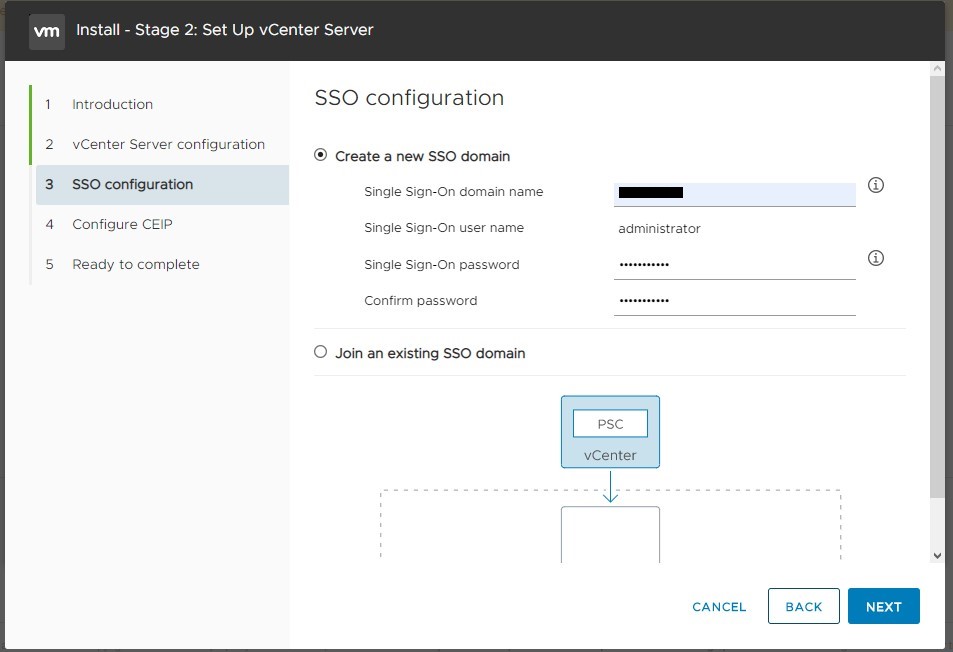Click the VMware vm logo icon
953x652 pixels.
47,31
